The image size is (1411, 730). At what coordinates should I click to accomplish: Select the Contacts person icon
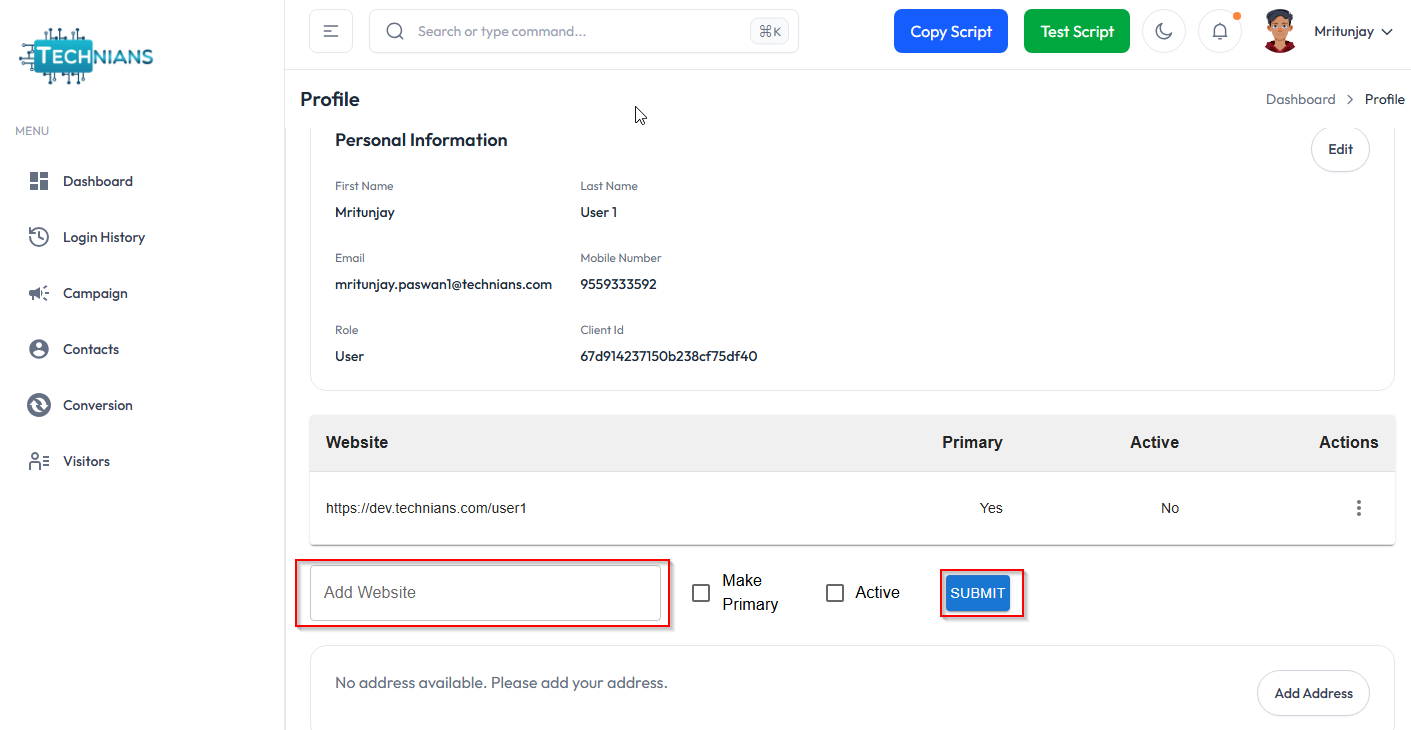pyautogui.click(x=39, y=349)
